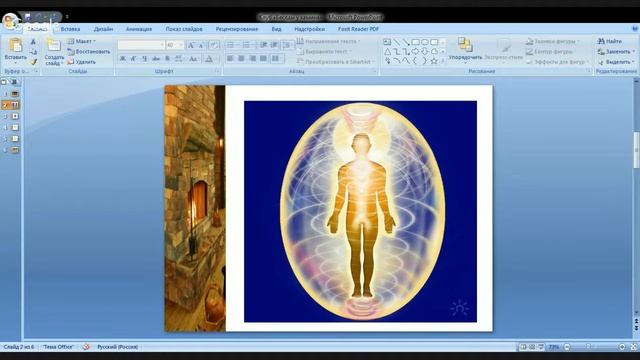
Task: Open PowerPoint help question icon
Action: click(635, 29)
